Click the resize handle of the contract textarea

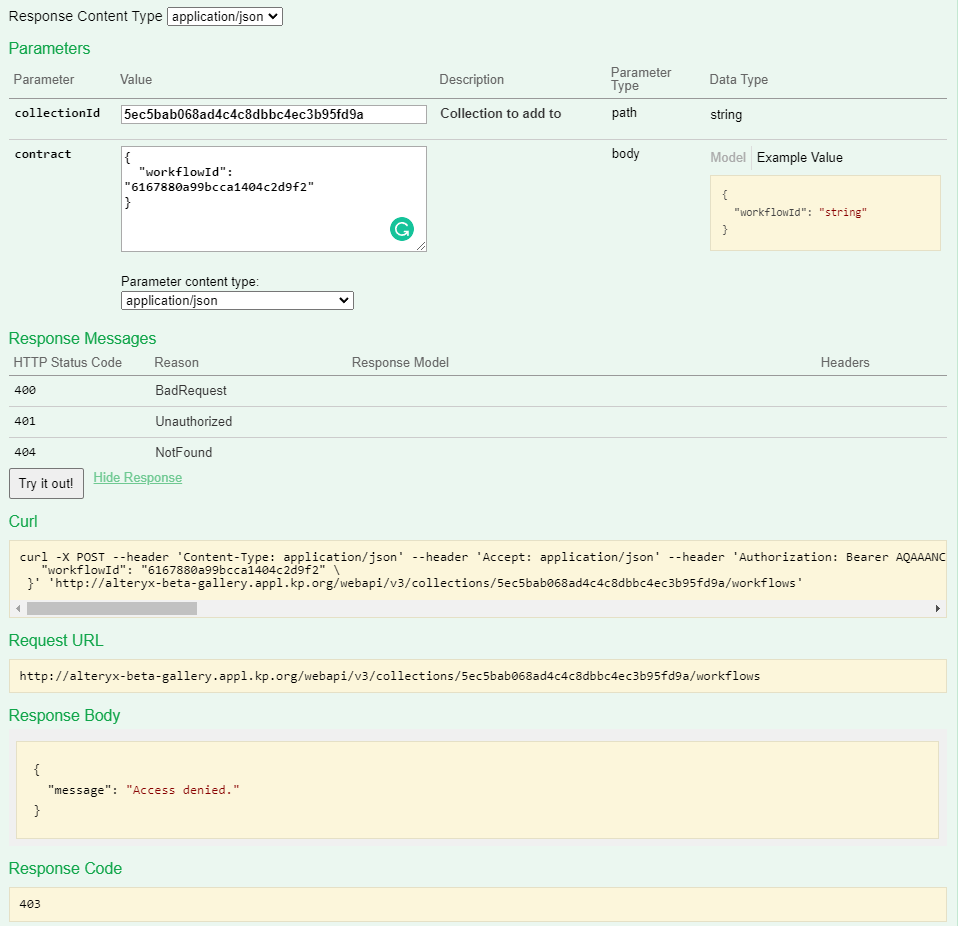(x=421, y=247)
